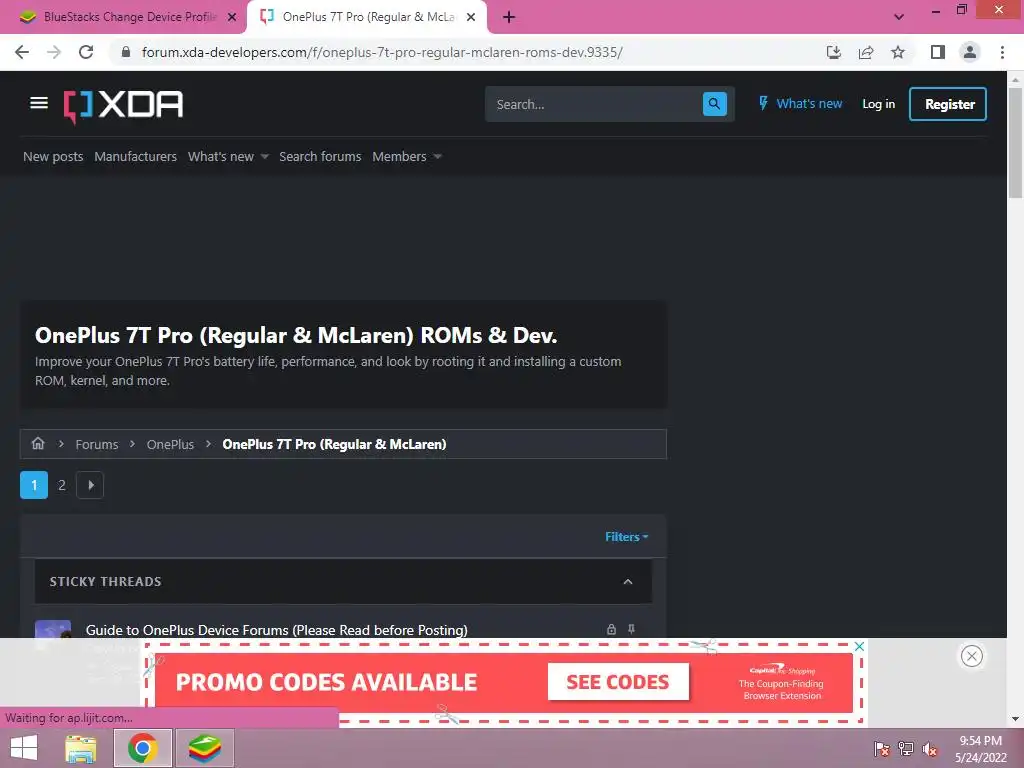Close the OnePlus 7T Pro tab
This screenshot has width=1024, height=768.
point(471,18)
